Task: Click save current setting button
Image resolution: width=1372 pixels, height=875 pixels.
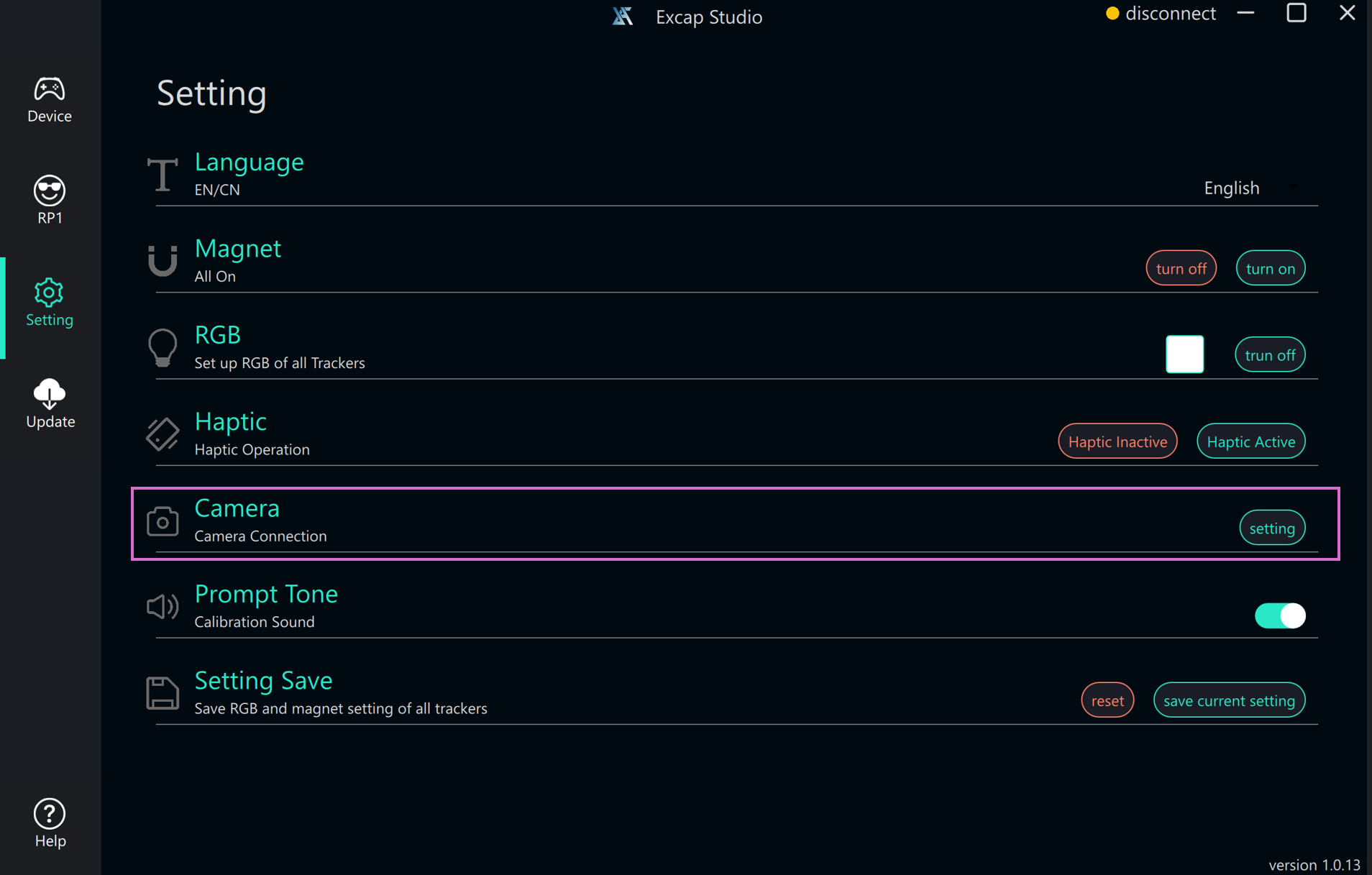Action: coord(1229,701)
